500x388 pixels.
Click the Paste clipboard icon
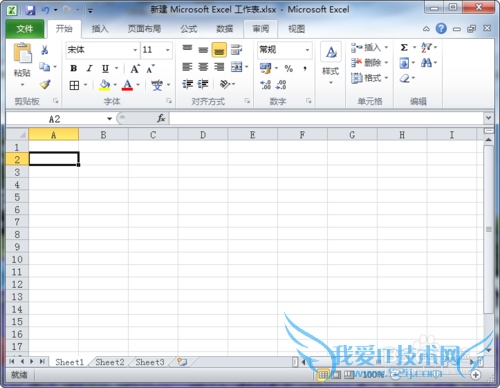(x=22, y=53)
